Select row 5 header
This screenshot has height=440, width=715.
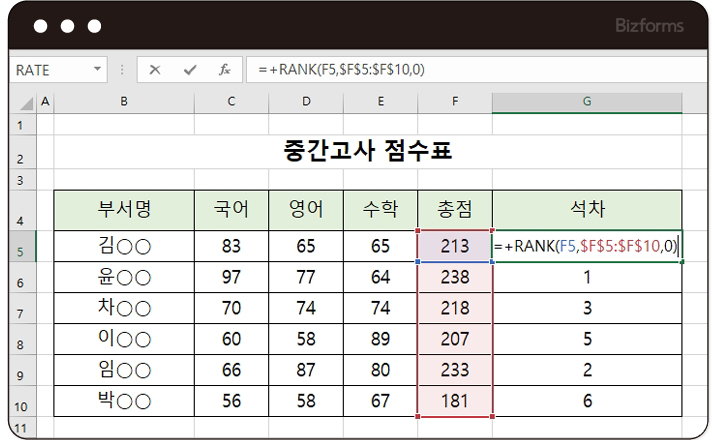coord(20,247)
